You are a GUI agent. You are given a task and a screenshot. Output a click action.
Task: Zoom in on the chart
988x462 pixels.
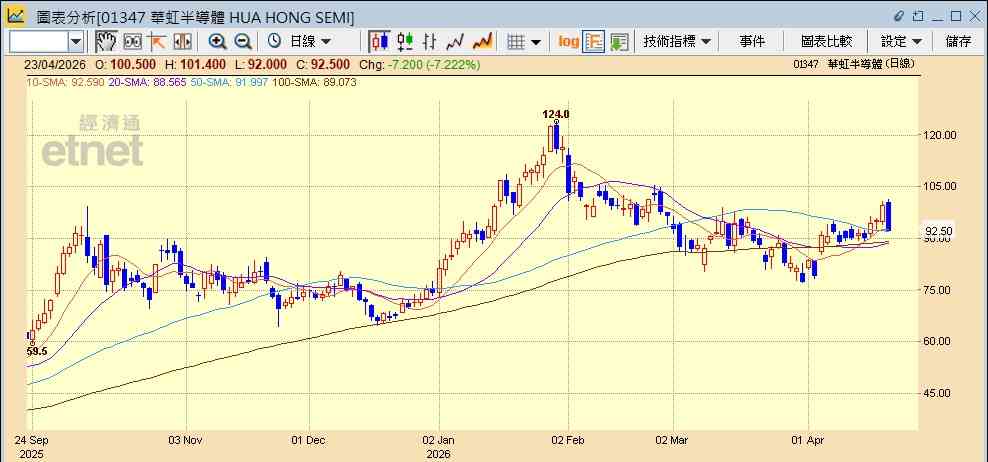point(217,42)
